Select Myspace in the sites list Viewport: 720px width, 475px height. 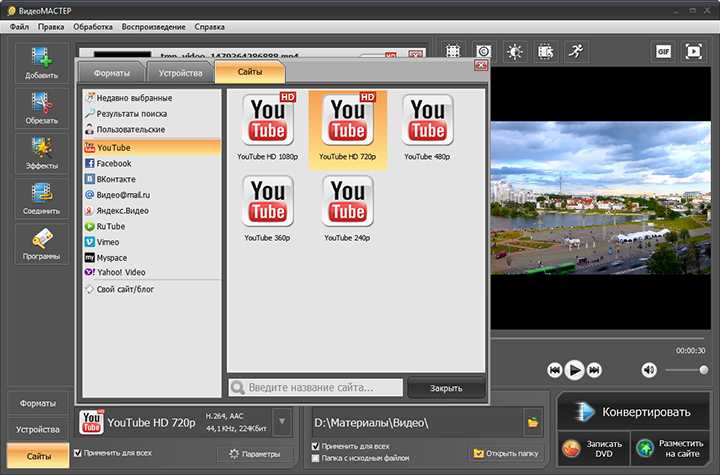click(x=152, y=258)
